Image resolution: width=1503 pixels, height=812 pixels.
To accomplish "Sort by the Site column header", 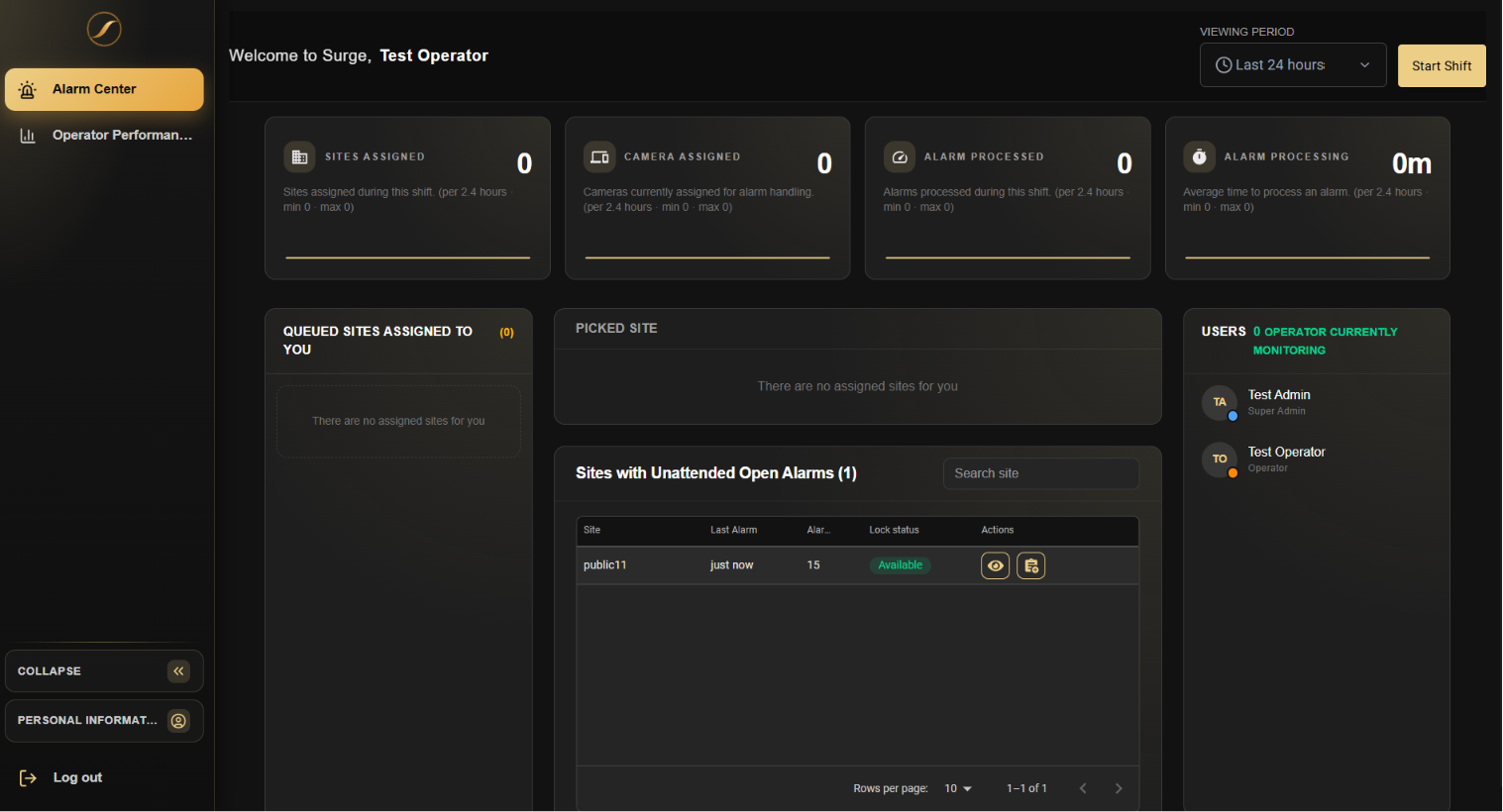I will (x=591, y=530).
